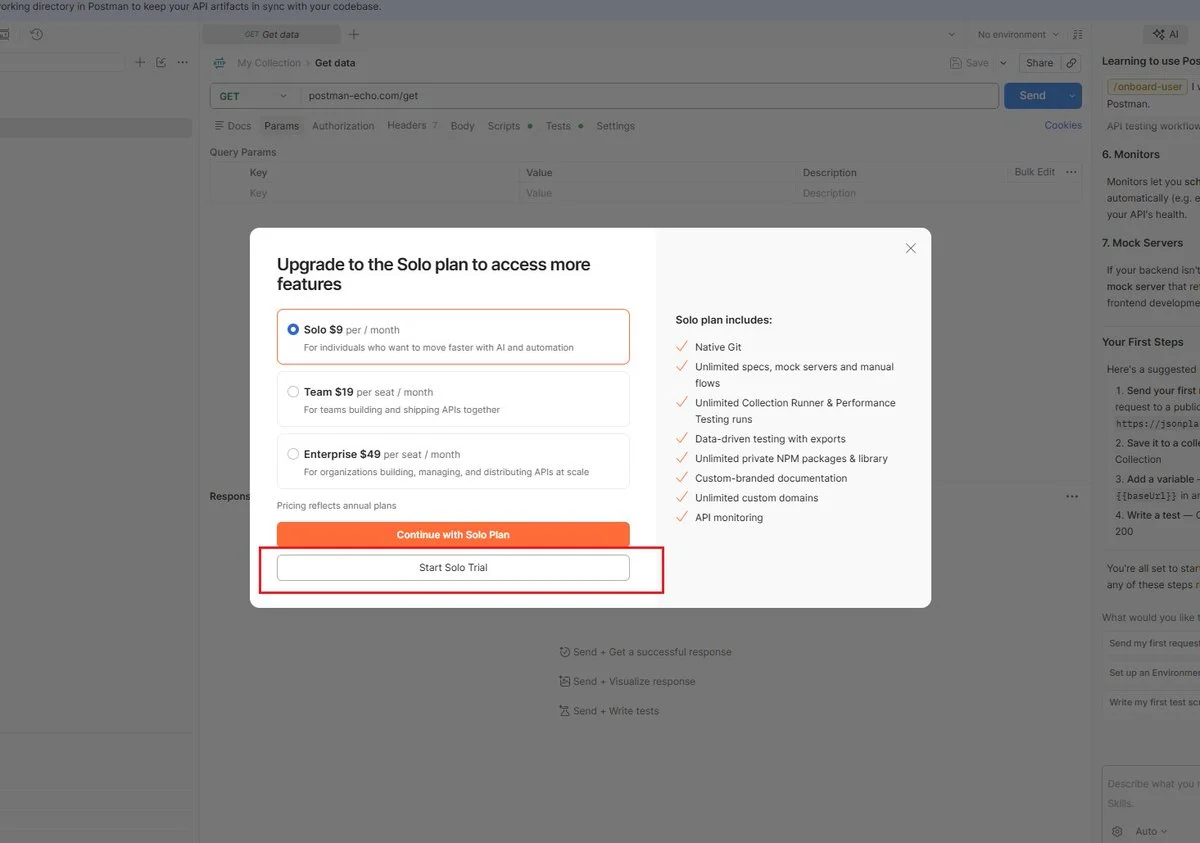Select the Solo $9 plan radio

293,329
